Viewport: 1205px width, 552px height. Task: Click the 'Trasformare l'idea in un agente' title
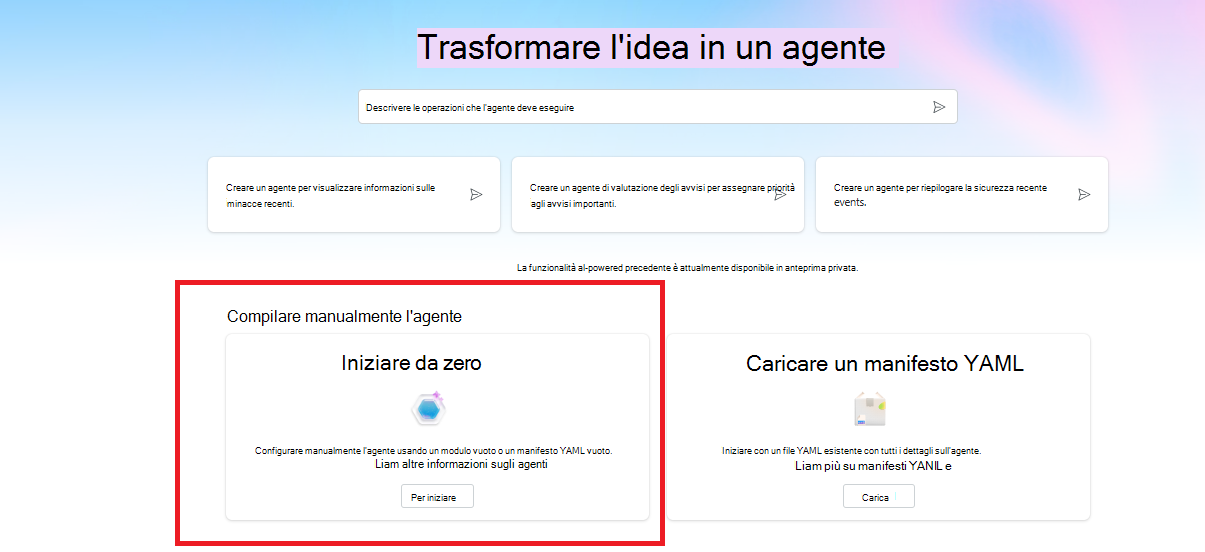click(x=651, y=47)
